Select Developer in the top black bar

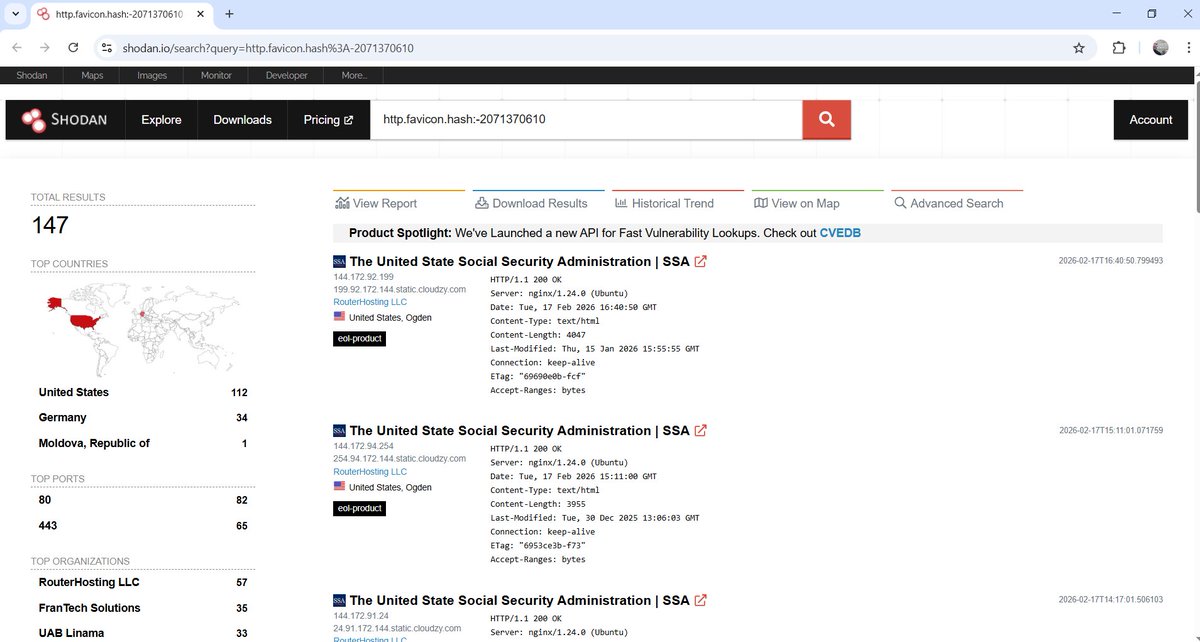click(287, 75)
